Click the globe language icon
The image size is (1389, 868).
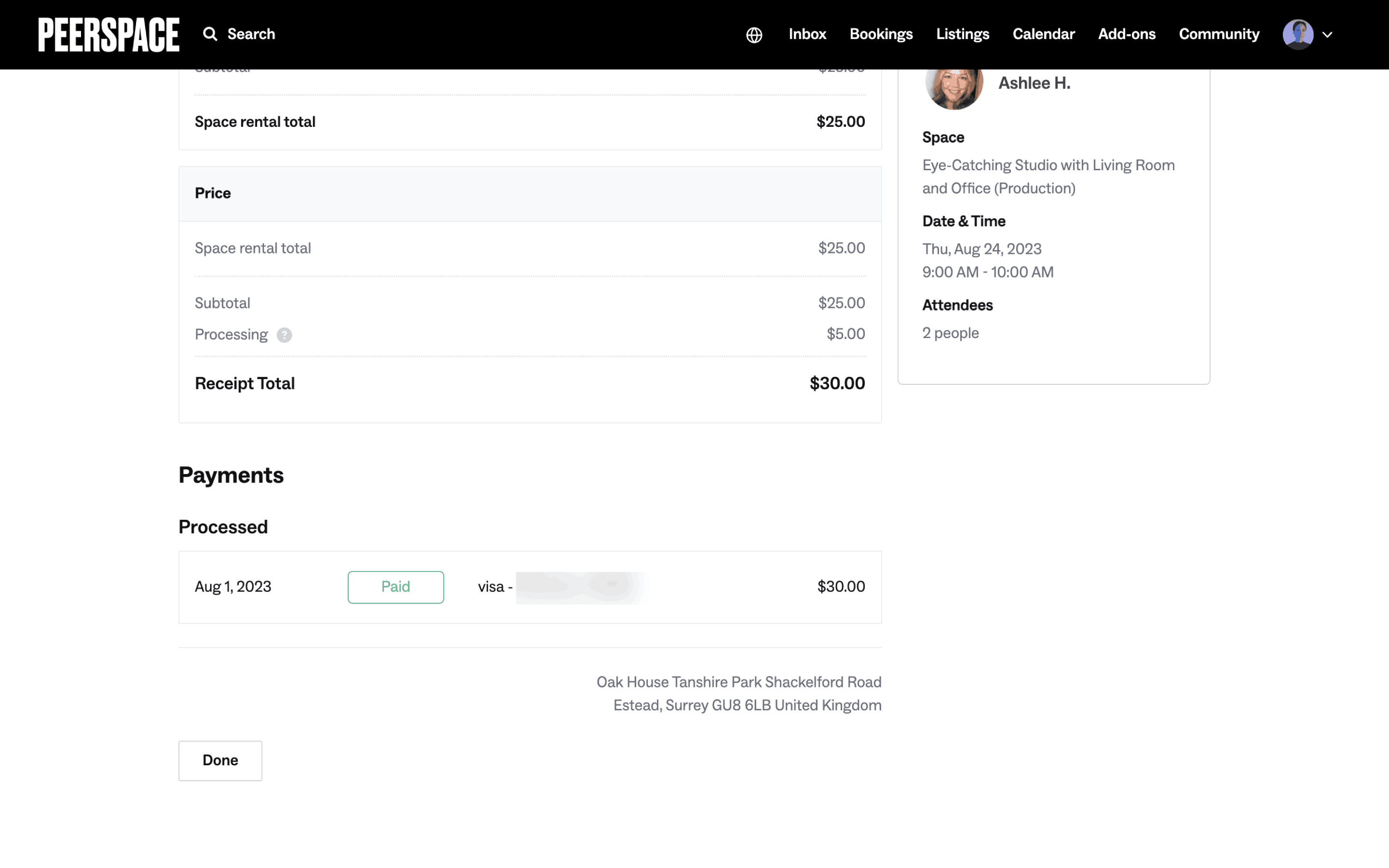coord(754,34)
